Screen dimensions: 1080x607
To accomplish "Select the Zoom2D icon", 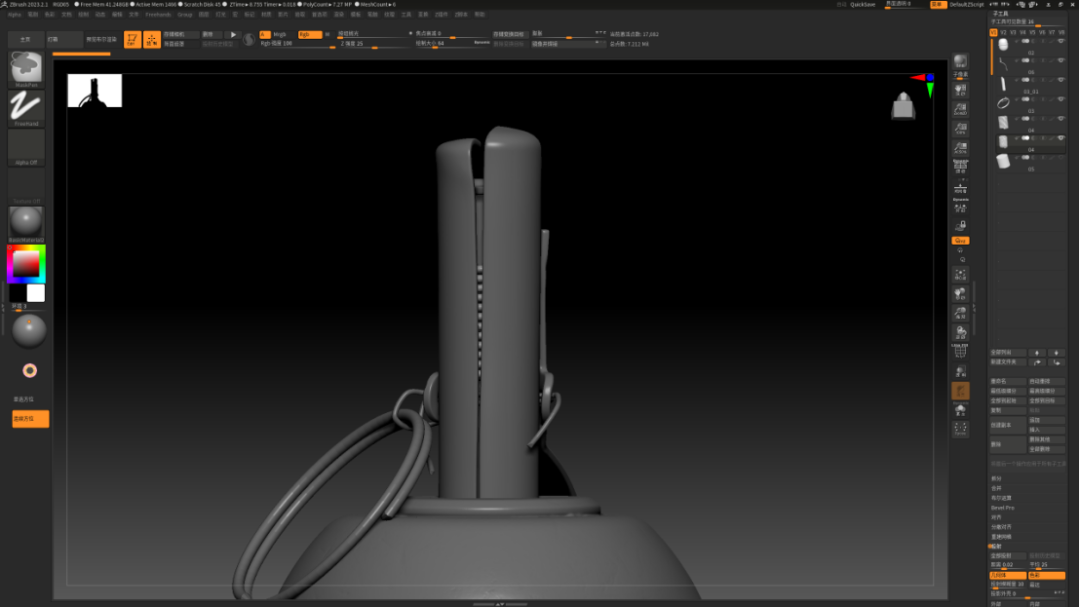I will (960, 110).
